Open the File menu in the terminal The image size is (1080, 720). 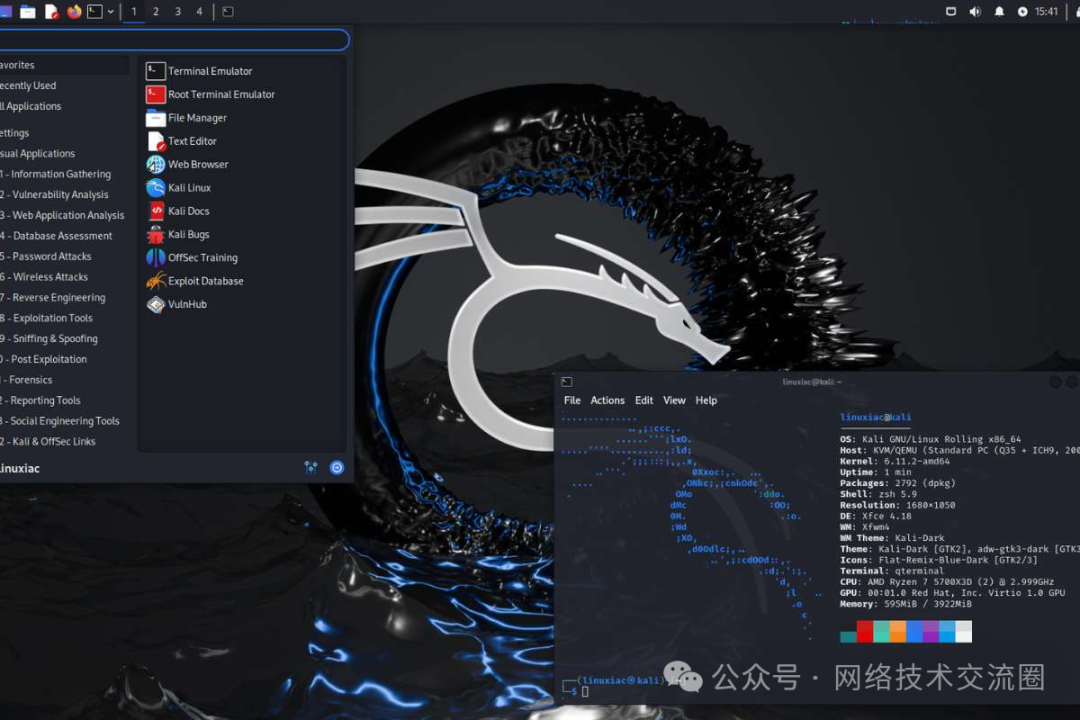pos(572,400)
